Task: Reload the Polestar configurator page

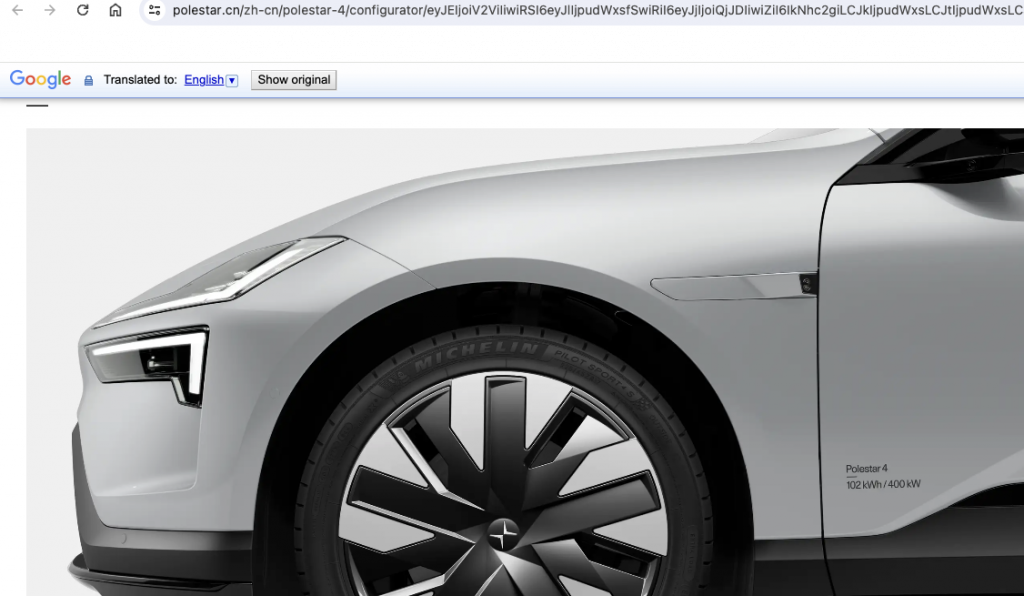Action: pyautogui.click(x=83, y=10)
